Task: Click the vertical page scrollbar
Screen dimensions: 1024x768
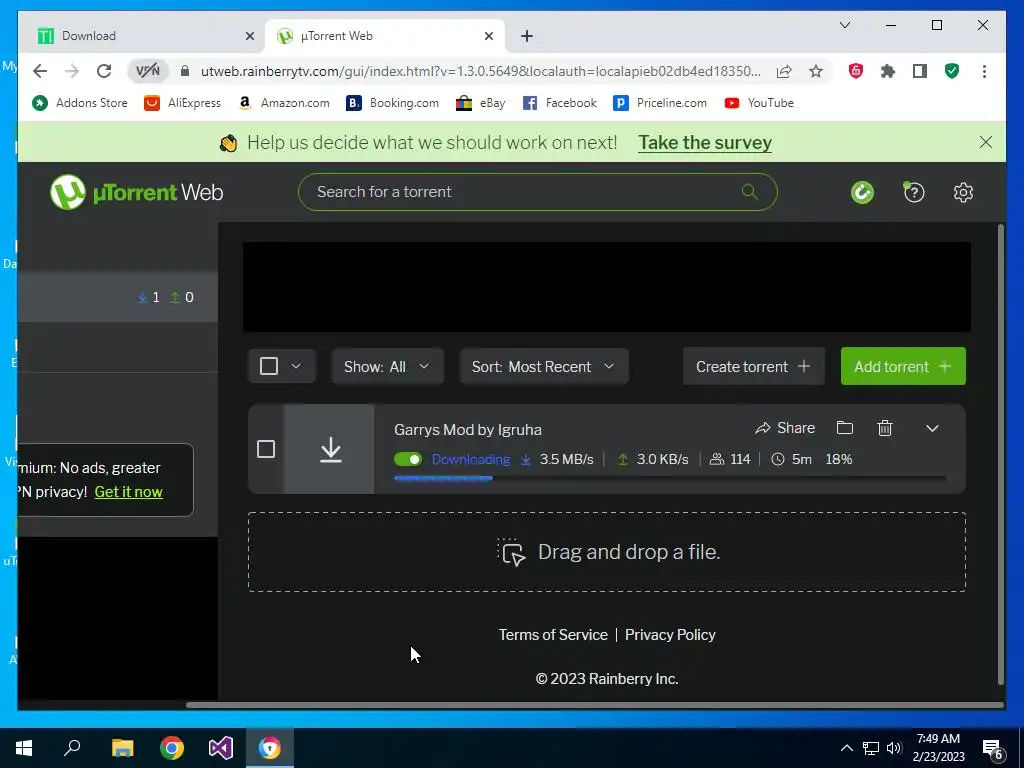Action: click(1000, 454)
